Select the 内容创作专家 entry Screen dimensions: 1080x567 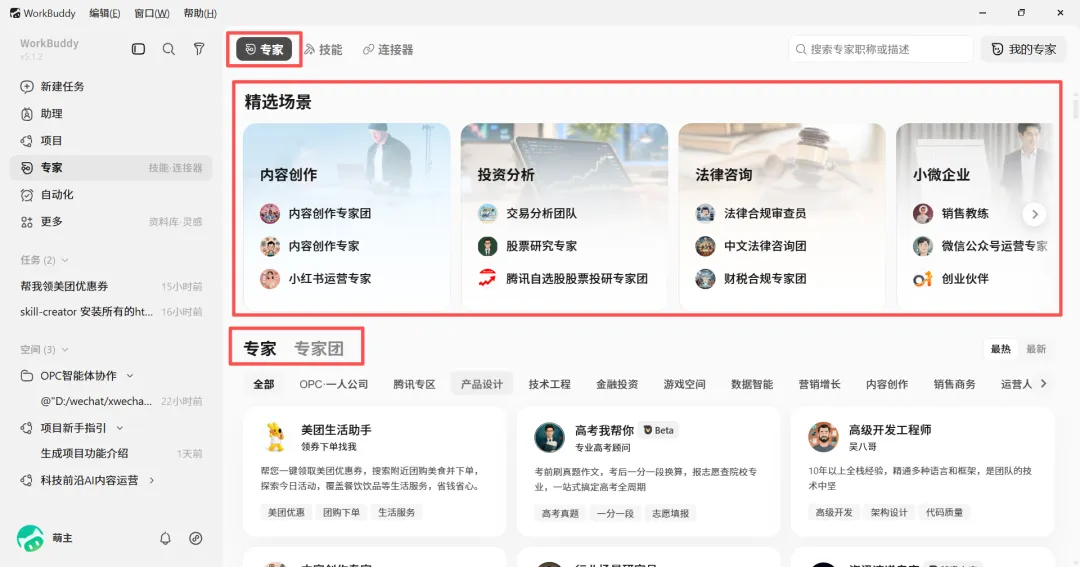tap(310, 246)
